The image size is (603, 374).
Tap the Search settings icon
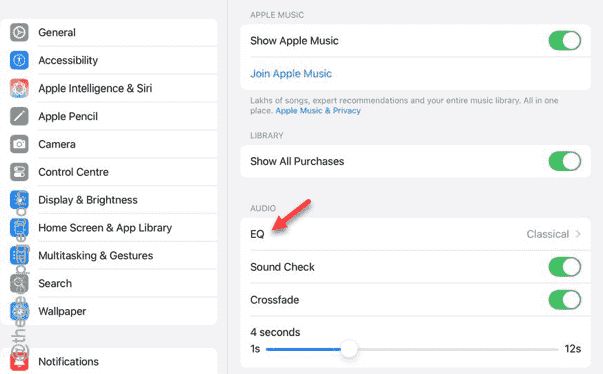pyautogui.click(x=19, y=283)
